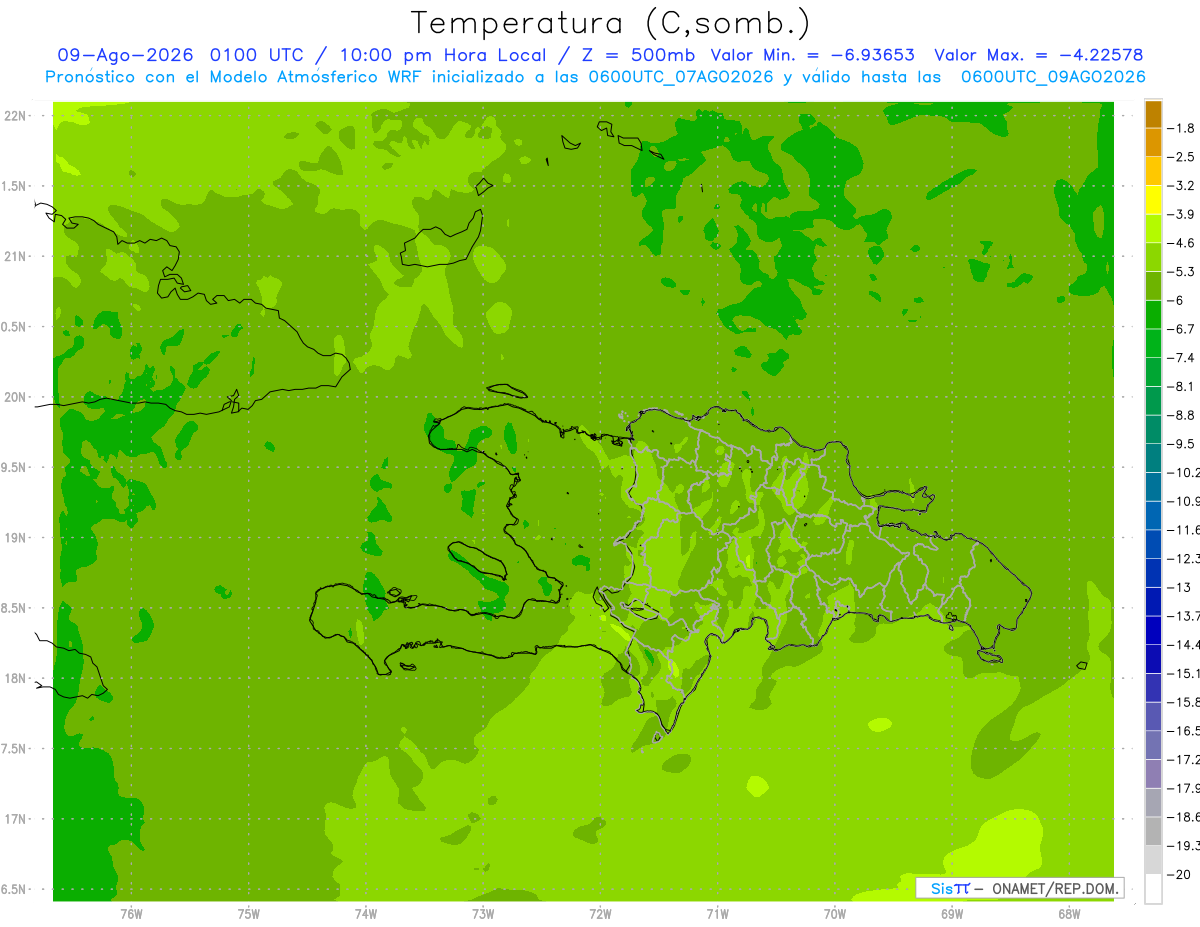The width and height of the screenshot is (1200, 927).
Task: Click the '19N' latitude label
Action: (14, 538)
